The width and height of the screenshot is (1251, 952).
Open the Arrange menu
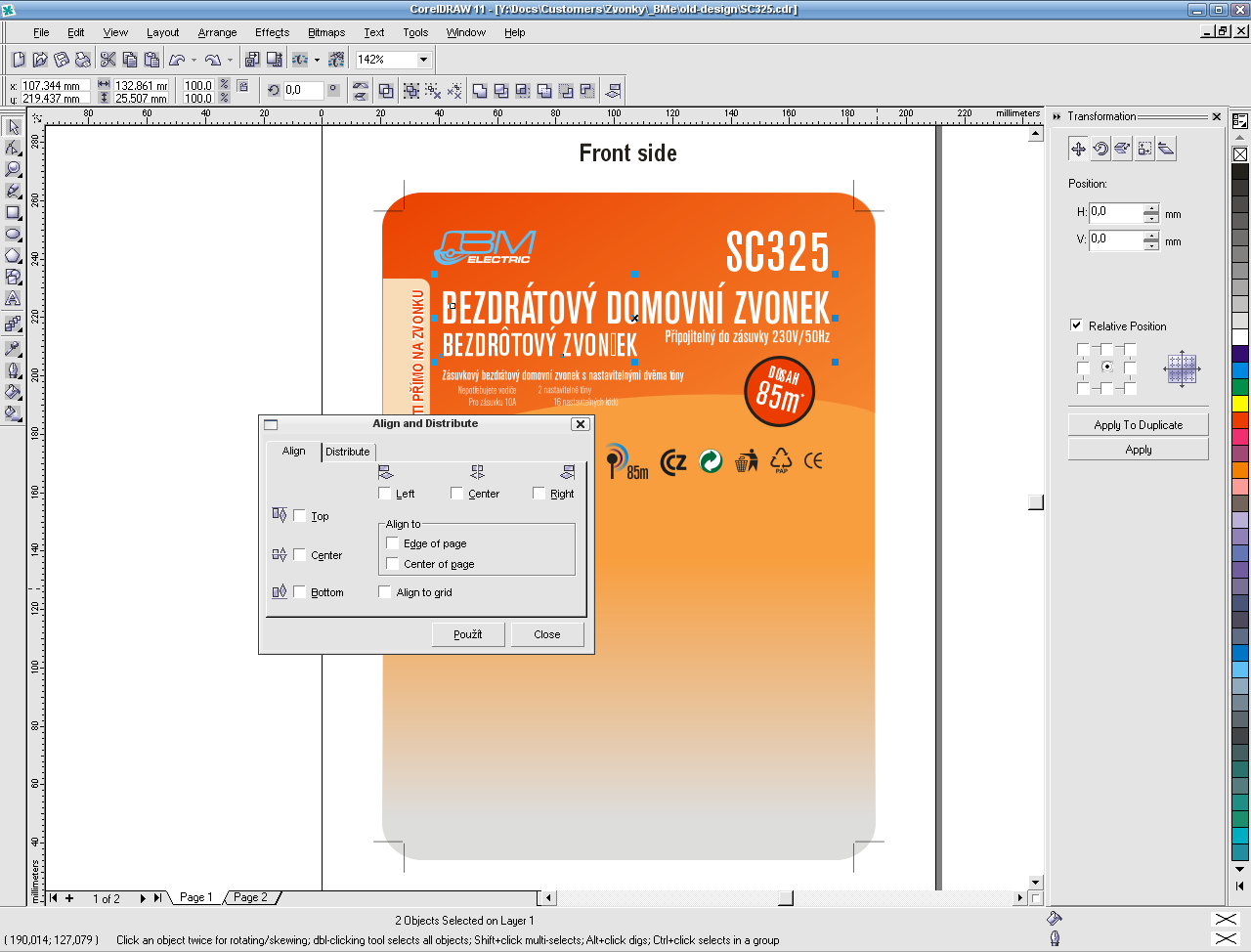click(217, 32)
